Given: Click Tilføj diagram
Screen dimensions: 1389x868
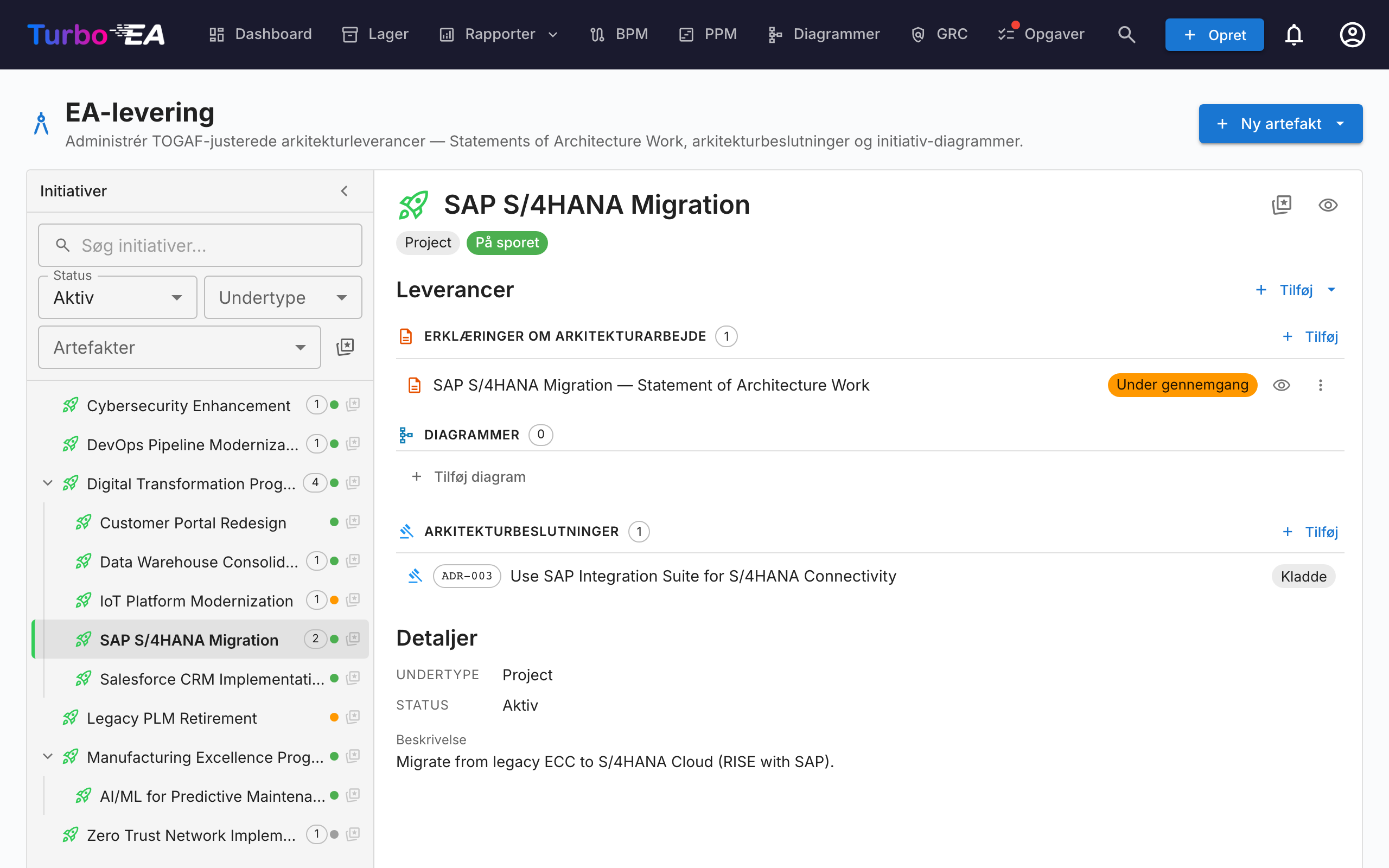Looking at the screenshot, I should [468, 476].
